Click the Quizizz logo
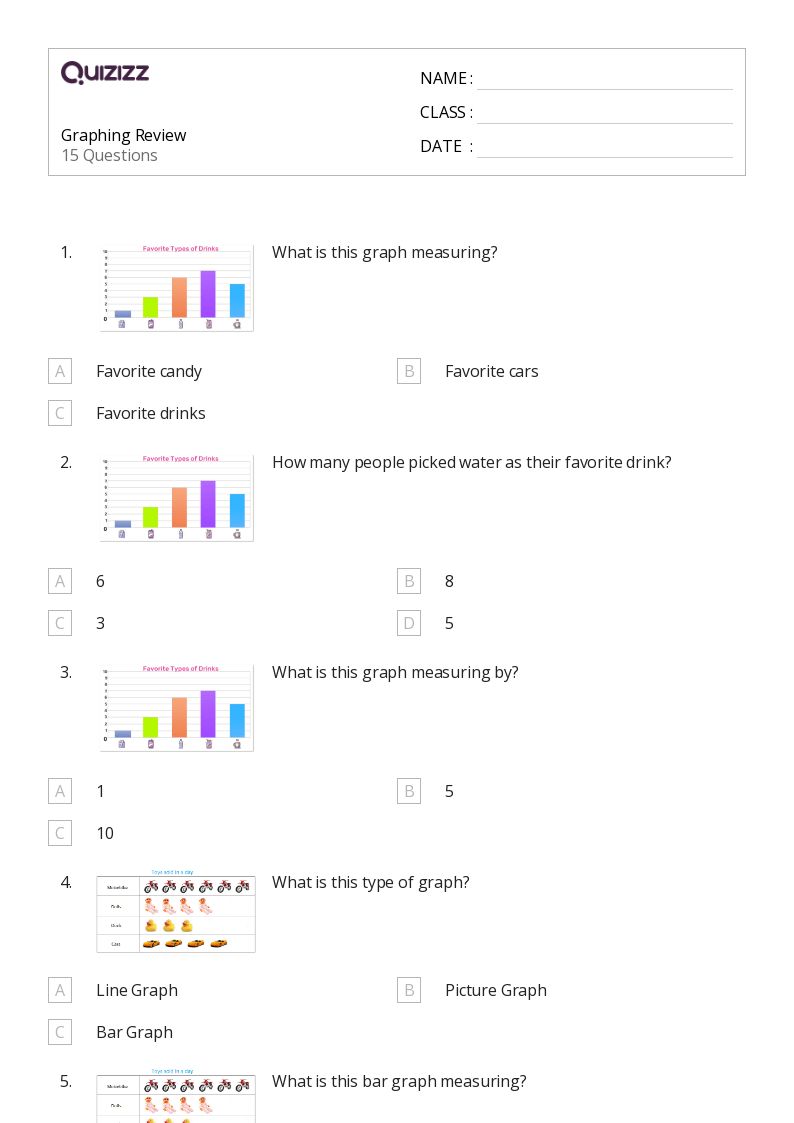The width and height of the screenshot is (794, 1123). coord(105,73)
